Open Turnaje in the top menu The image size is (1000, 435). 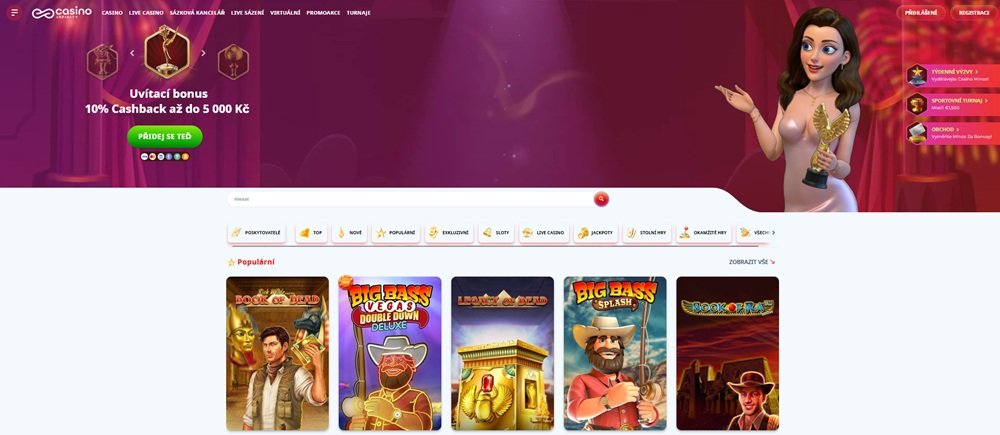[x=358, y=13]
